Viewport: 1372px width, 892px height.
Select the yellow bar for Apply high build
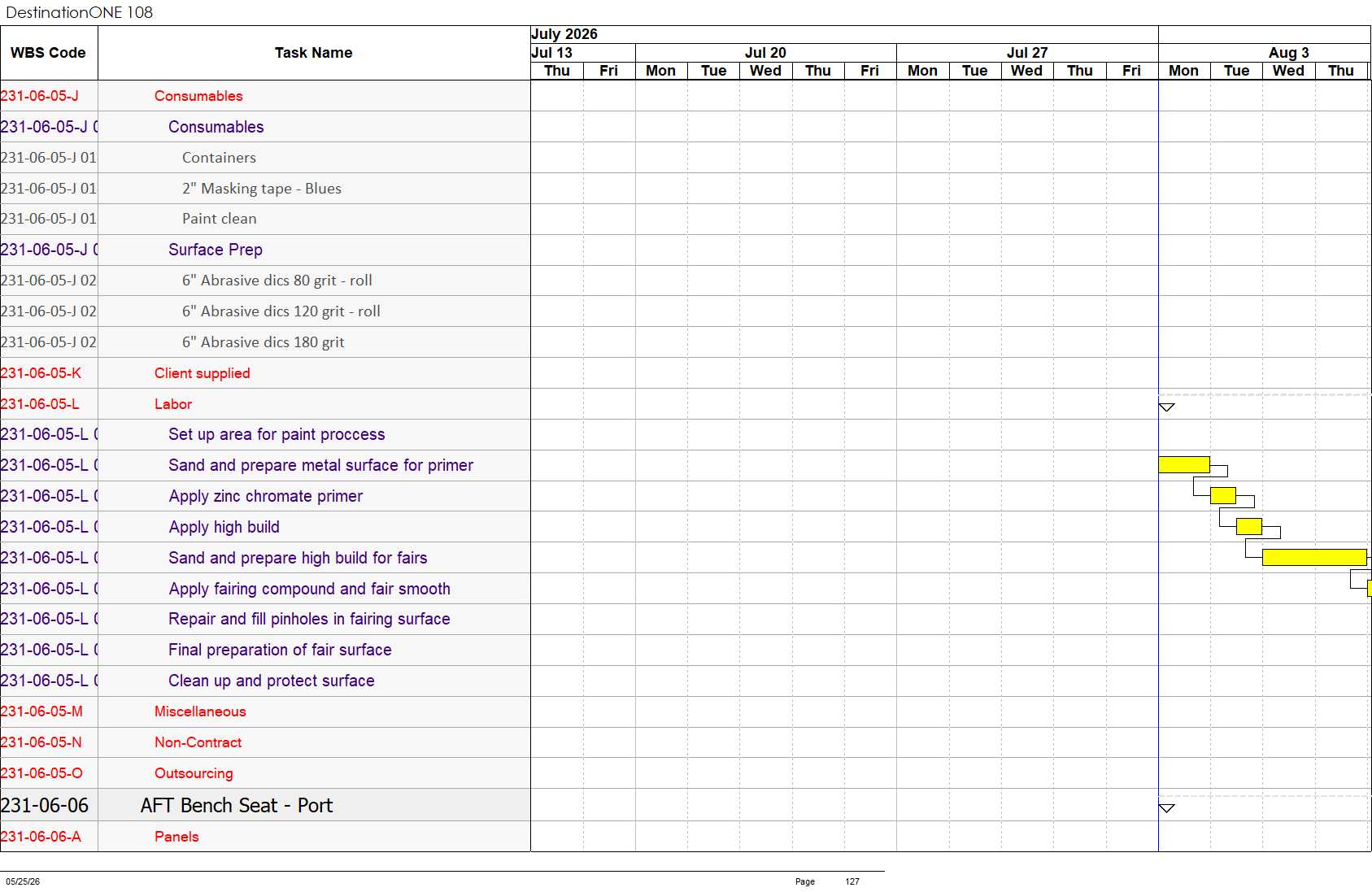1249,526
